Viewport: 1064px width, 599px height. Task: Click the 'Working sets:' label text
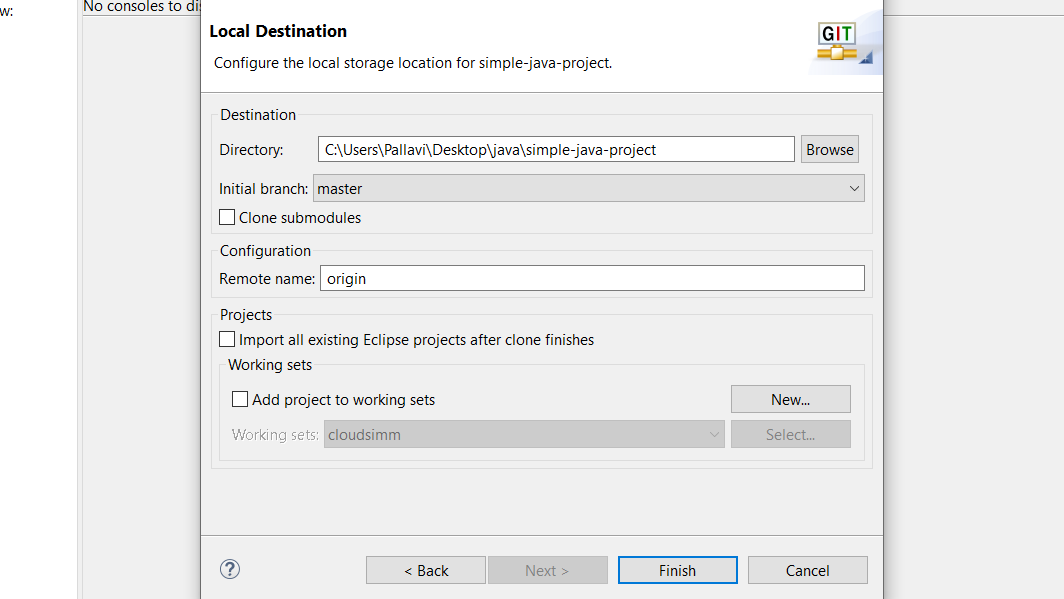pos(276,435)
